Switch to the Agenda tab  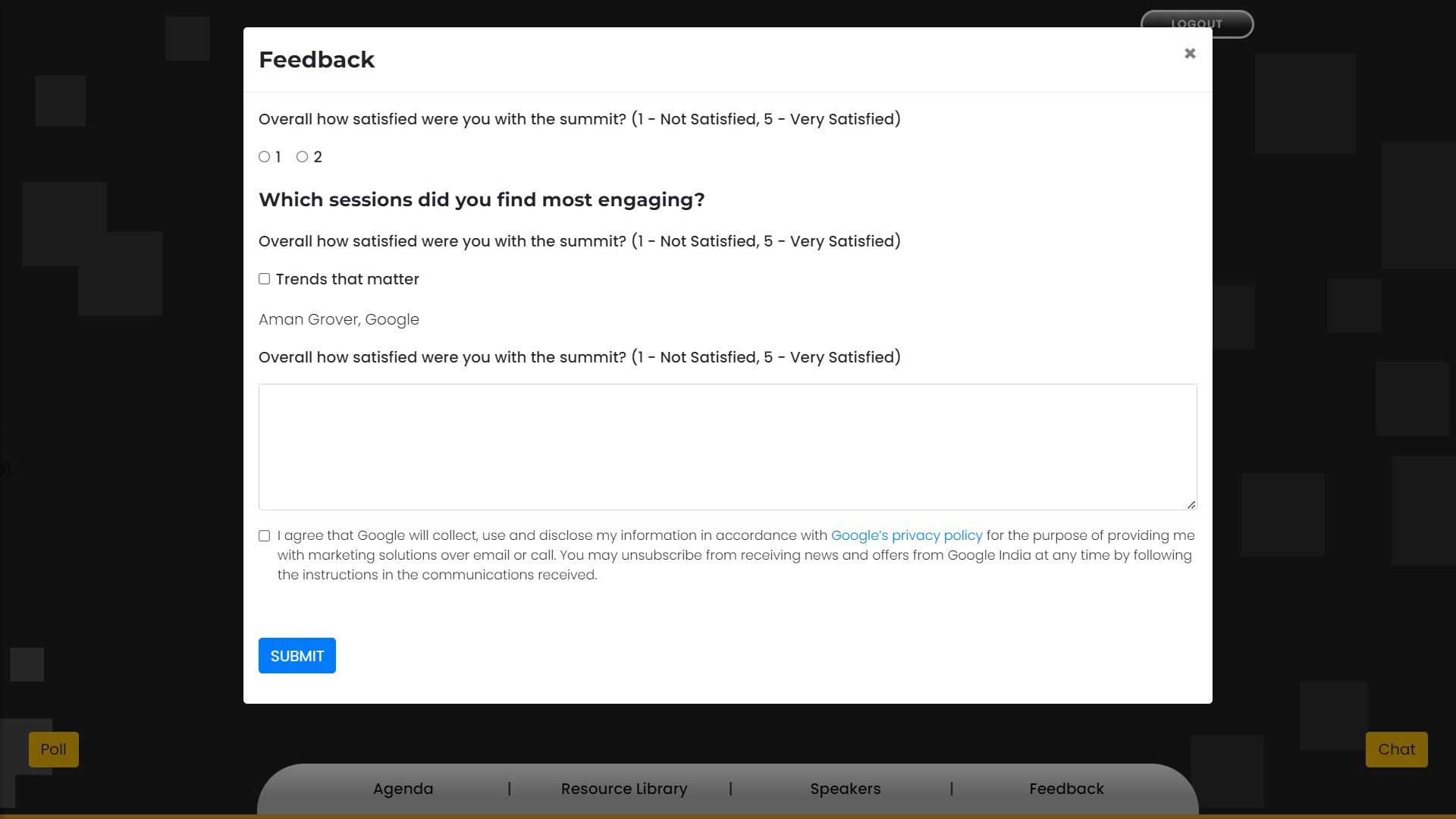click(x=403, y=789)
